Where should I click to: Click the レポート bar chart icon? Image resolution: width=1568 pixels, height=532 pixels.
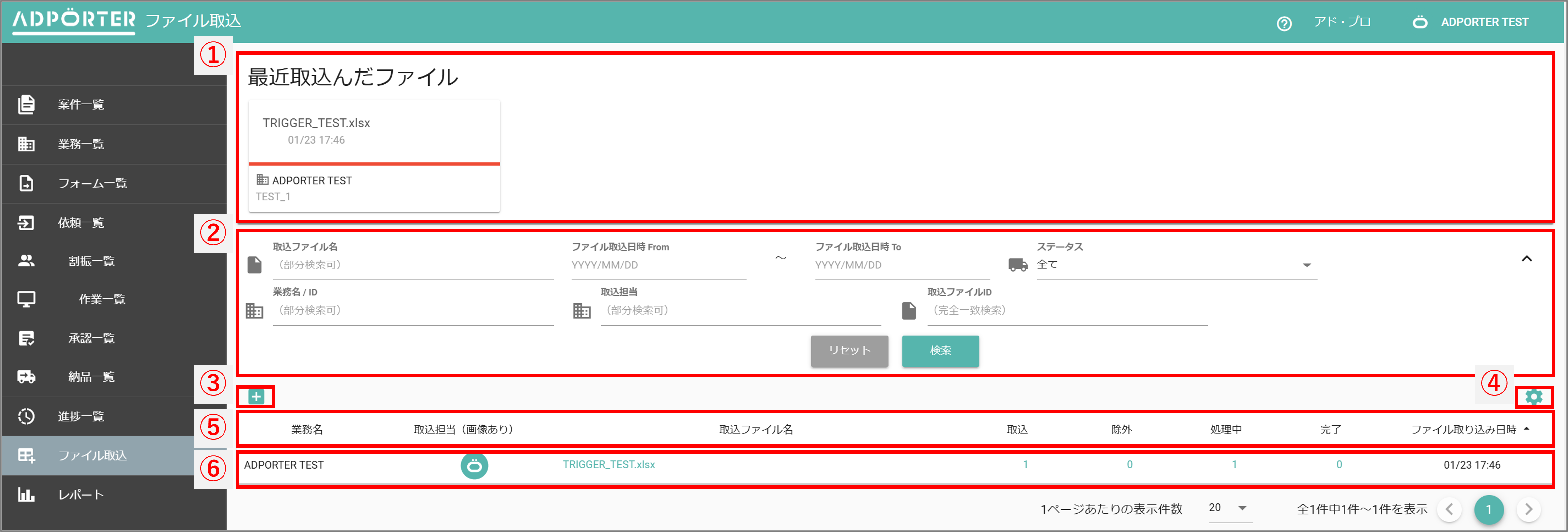26,494
